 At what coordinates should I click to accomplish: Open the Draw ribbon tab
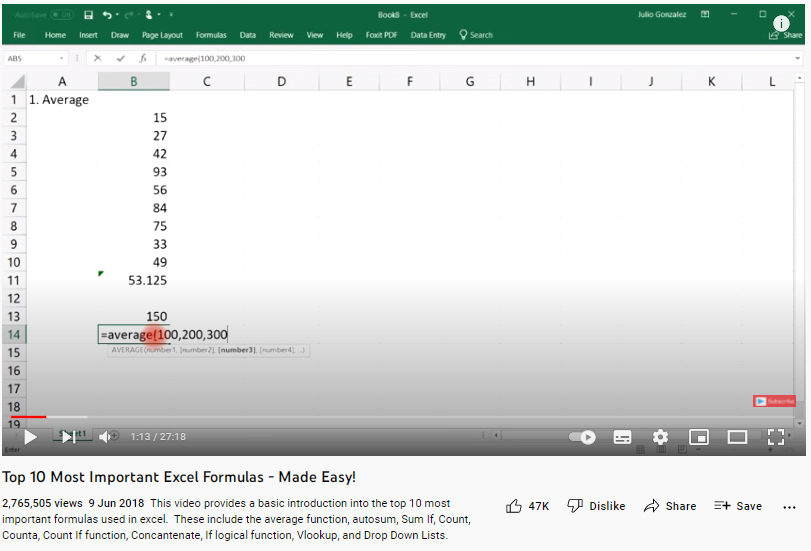(119, 35)
